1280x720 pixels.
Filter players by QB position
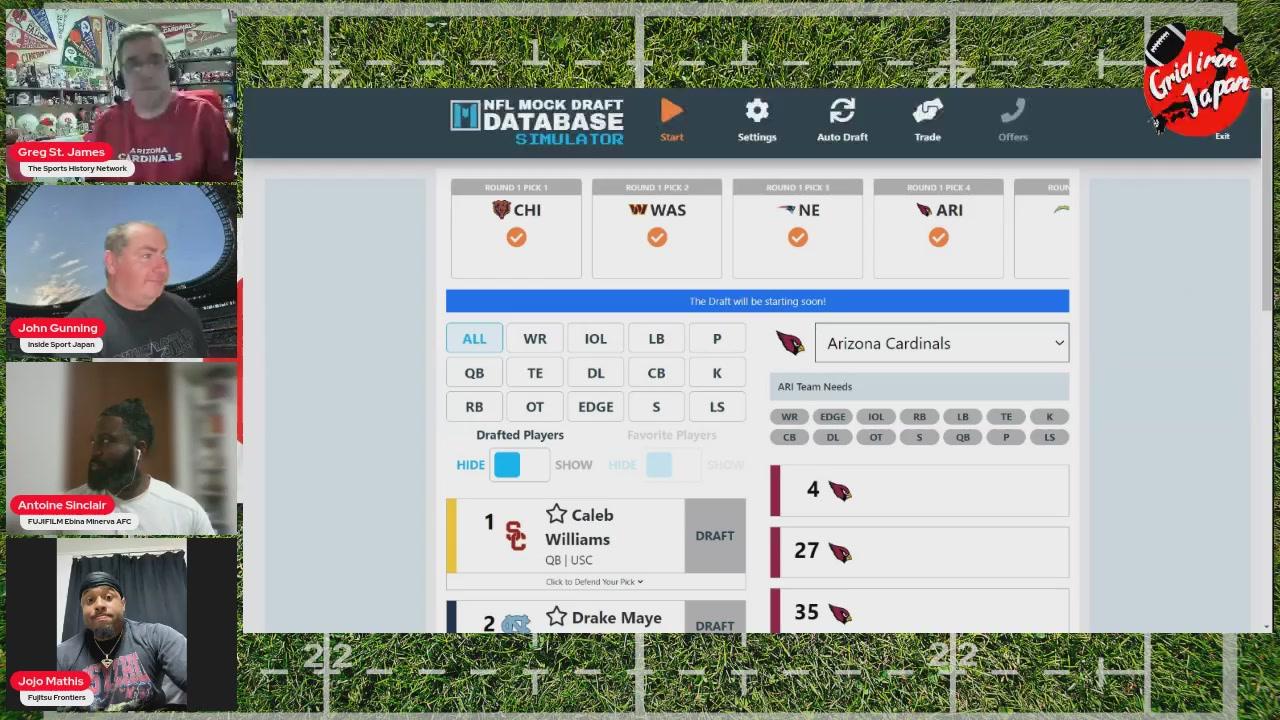pyautogui.click(x=474, y=373)
